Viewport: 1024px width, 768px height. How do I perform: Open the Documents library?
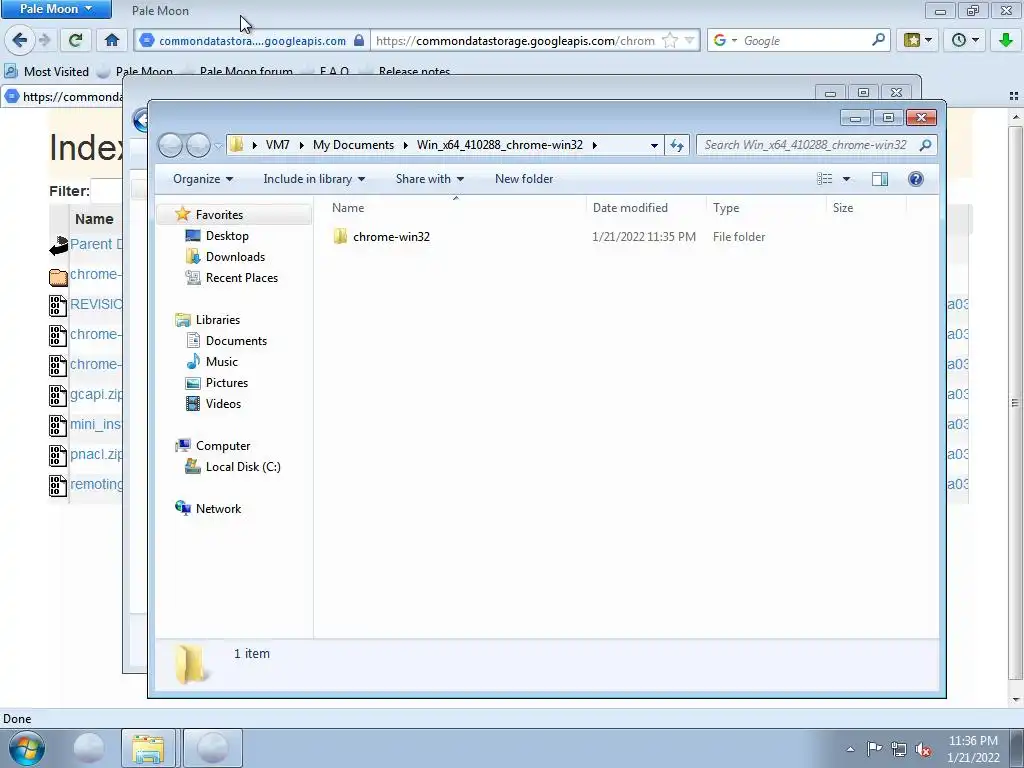236,340
